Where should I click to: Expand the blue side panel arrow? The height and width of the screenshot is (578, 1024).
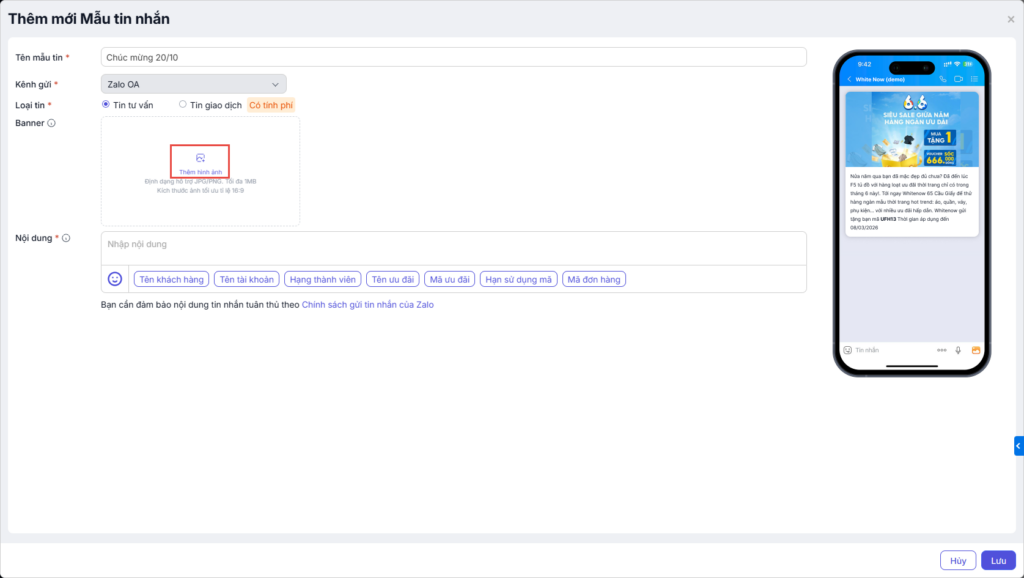point(1019,446)
